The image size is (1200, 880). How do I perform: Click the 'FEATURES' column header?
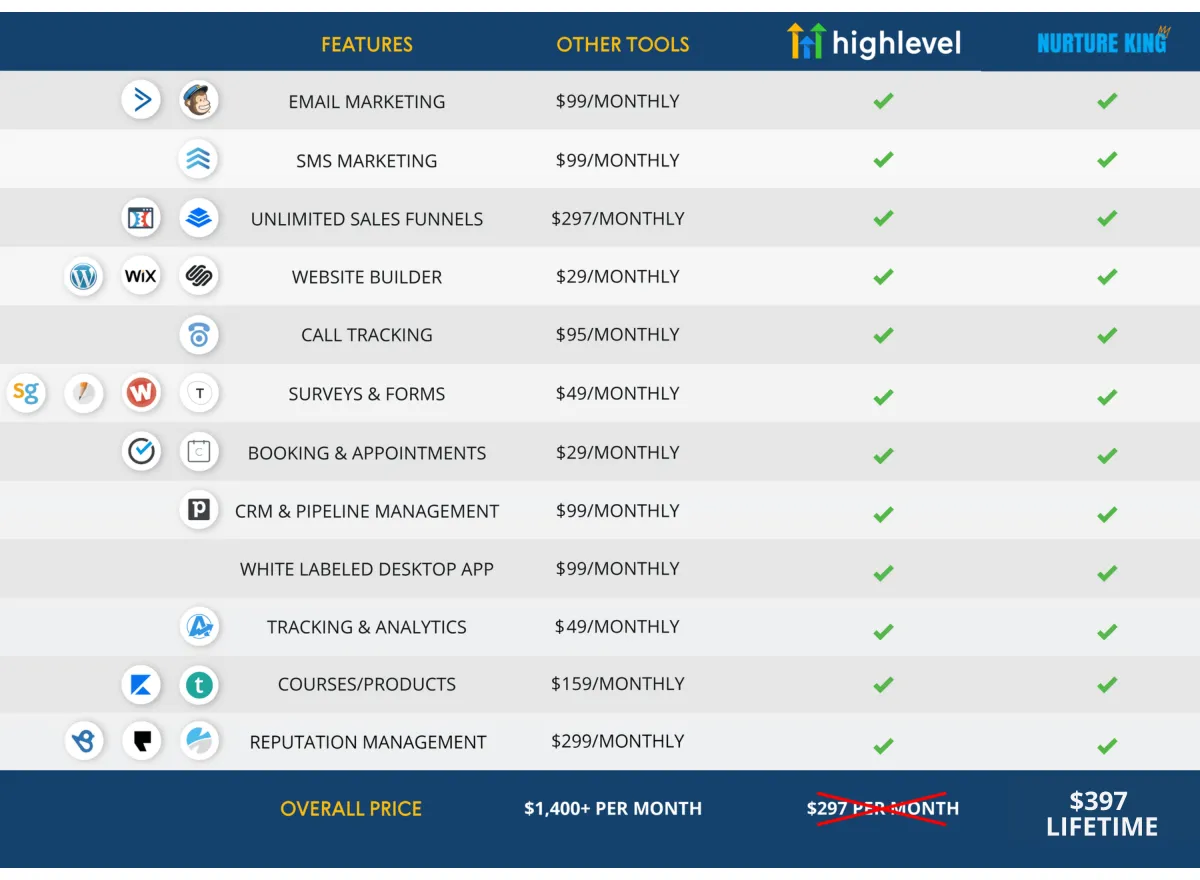[367, 44]
